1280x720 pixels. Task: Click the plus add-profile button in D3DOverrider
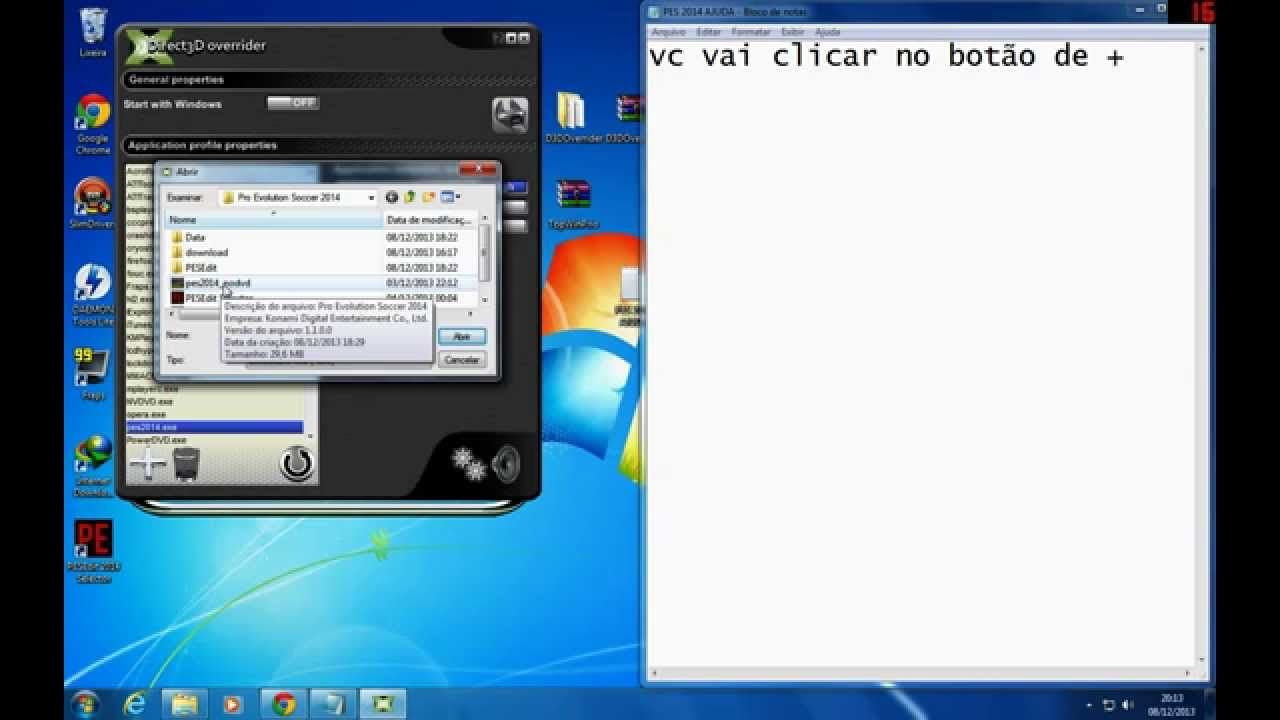click(x=147, y=464)
